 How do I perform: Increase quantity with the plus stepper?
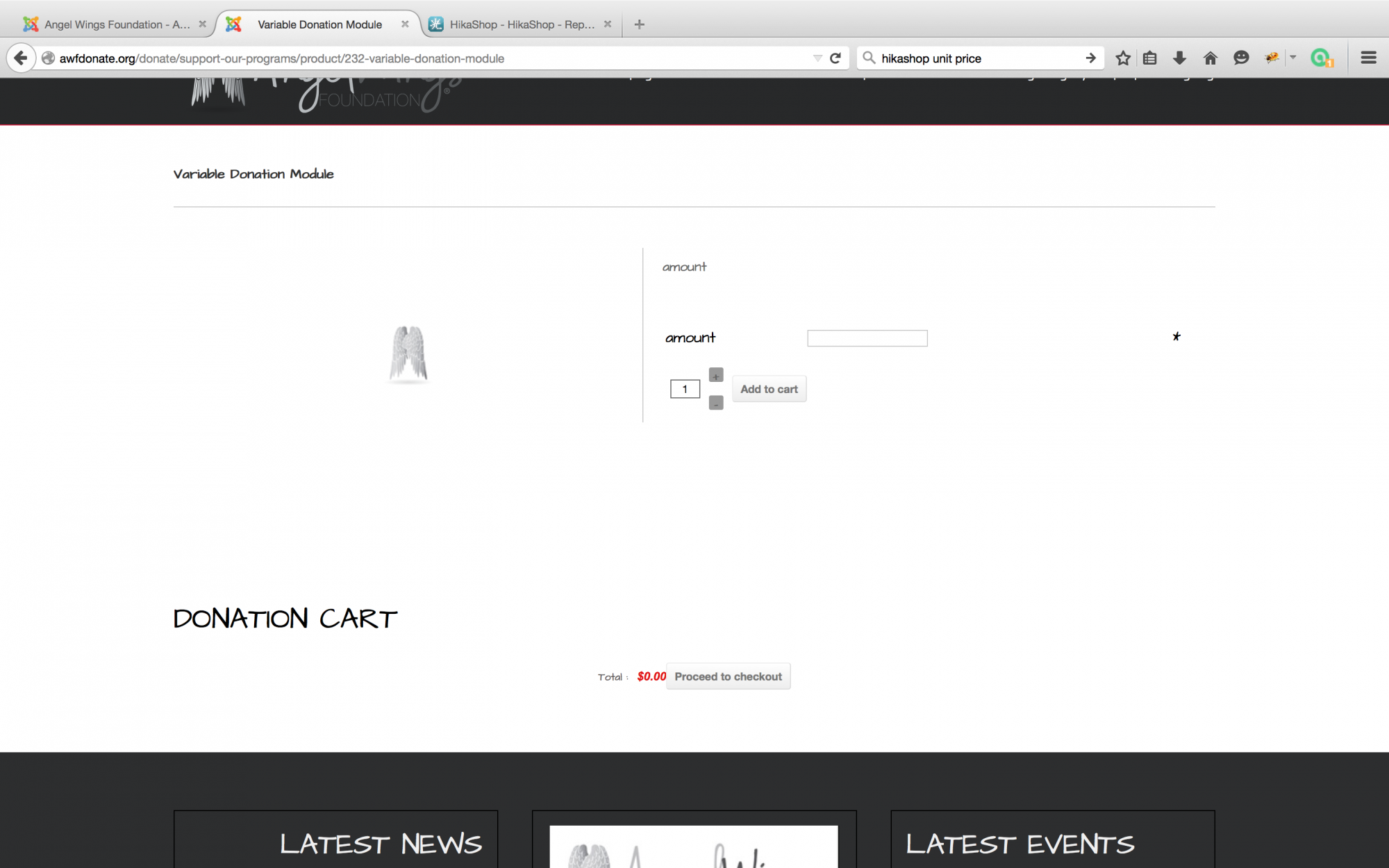(x=716, y=376)
